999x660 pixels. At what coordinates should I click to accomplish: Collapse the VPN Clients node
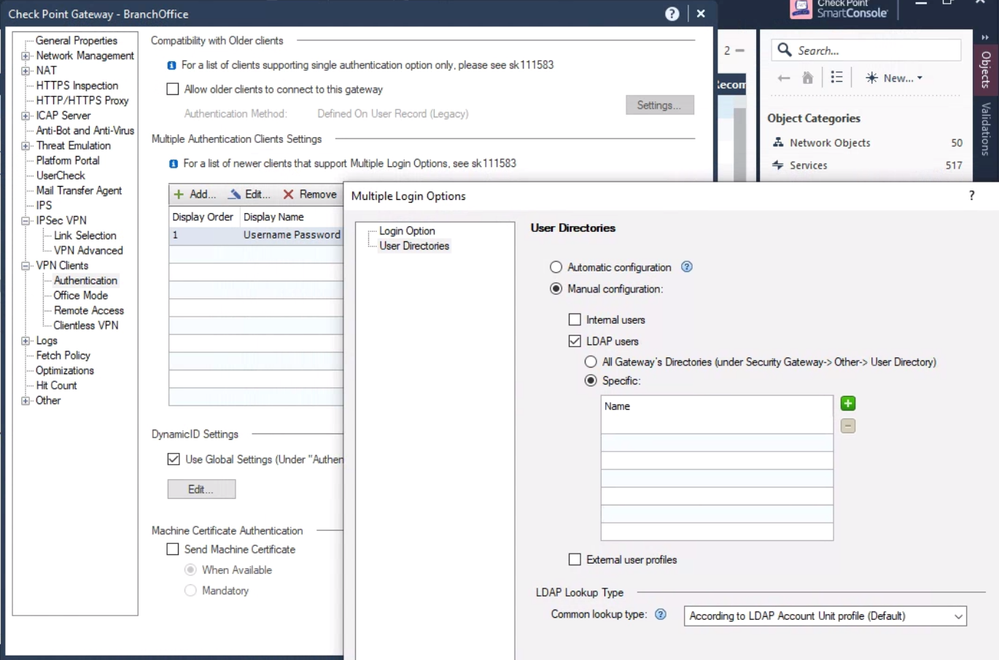point(25,266)
